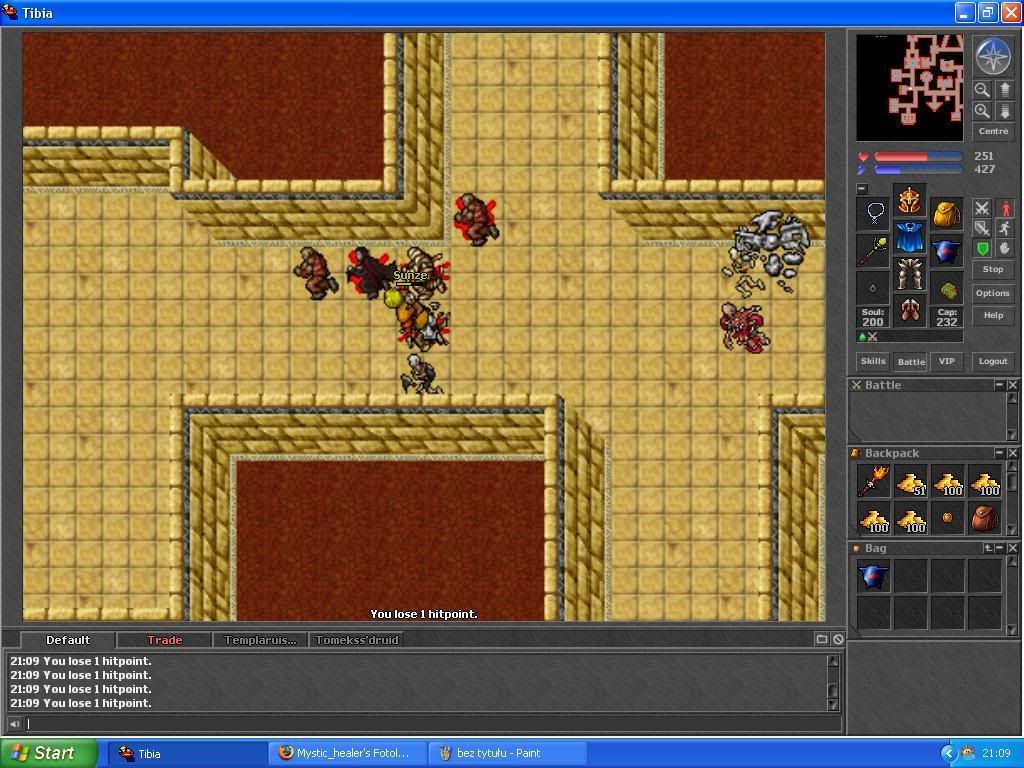Open the Windows Start menu
Image resolution: width=1024 pixels, height=768 pixels.
click(x=49, y=753)
